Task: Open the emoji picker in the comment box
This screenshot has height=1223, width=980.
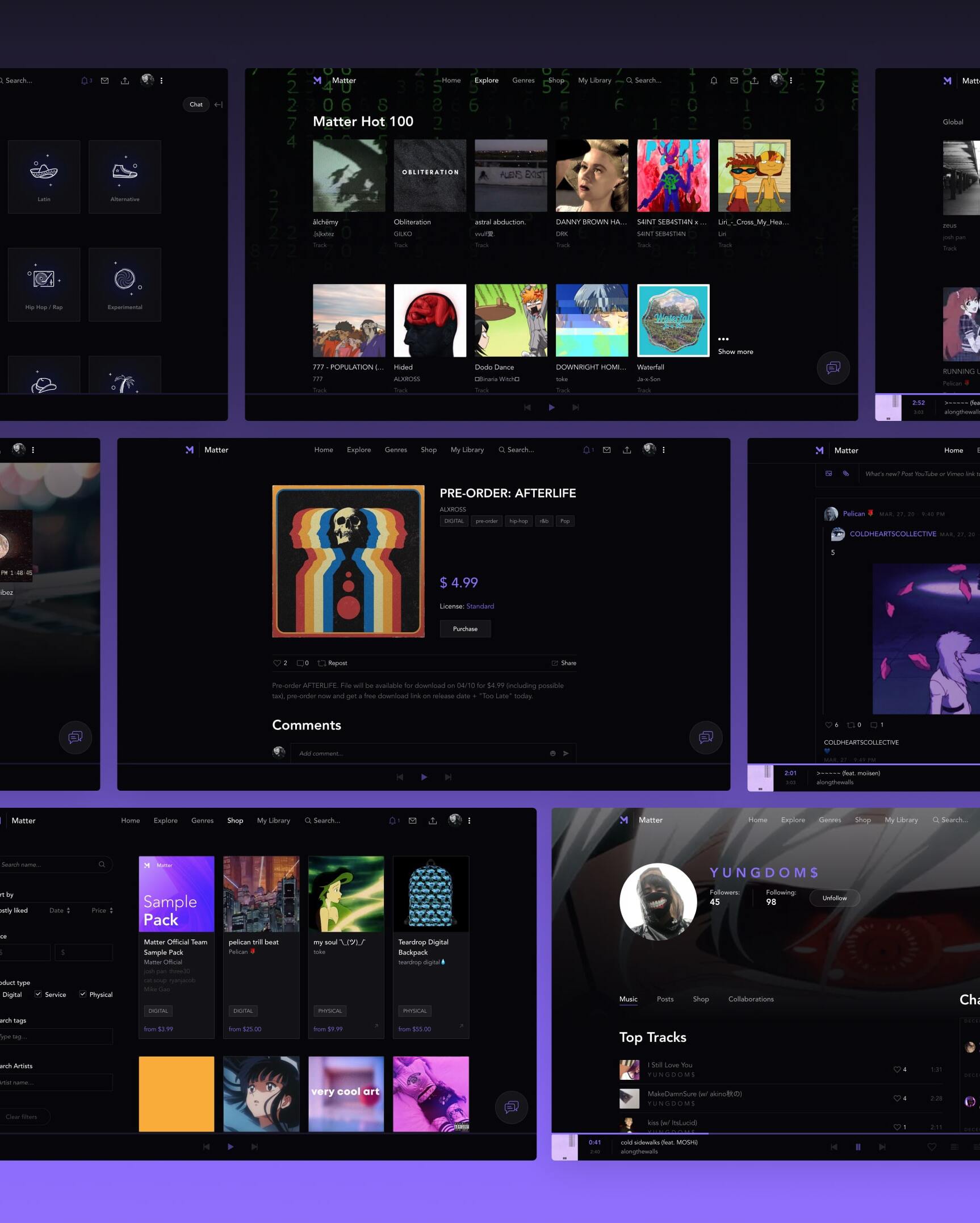Action: pyautogui.click(x=552, y=753)
